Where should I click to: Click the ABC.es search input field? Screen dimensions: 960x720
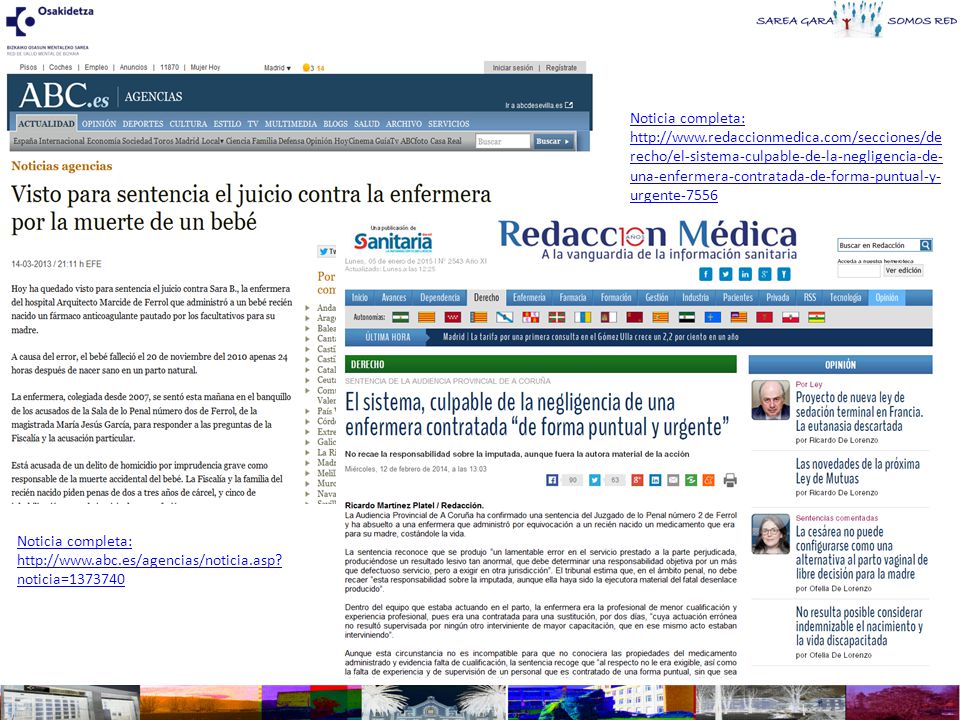tap(503, 141)
